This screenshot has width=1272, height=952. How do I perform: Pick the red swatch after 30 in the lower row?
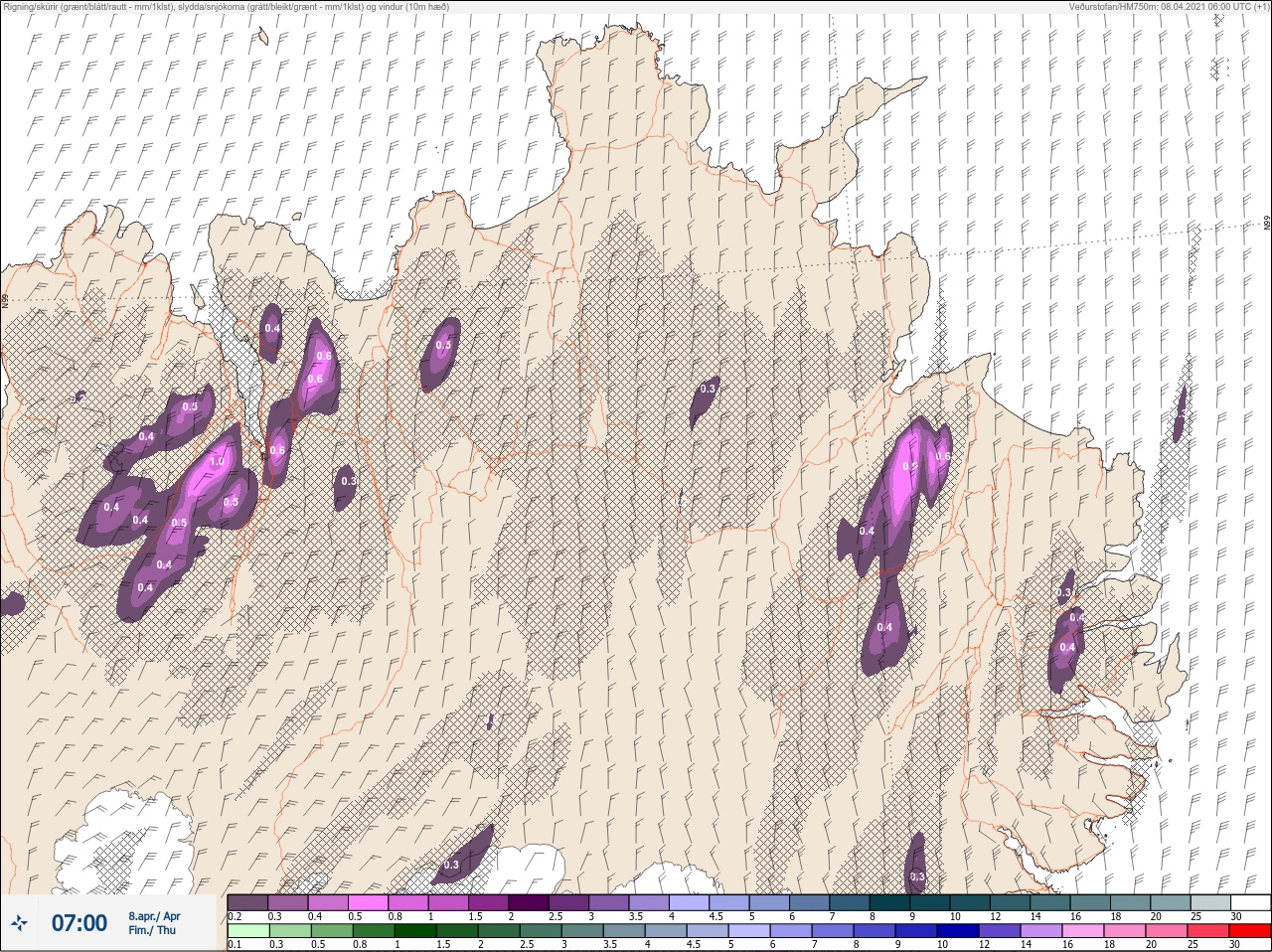point(1250,931)
